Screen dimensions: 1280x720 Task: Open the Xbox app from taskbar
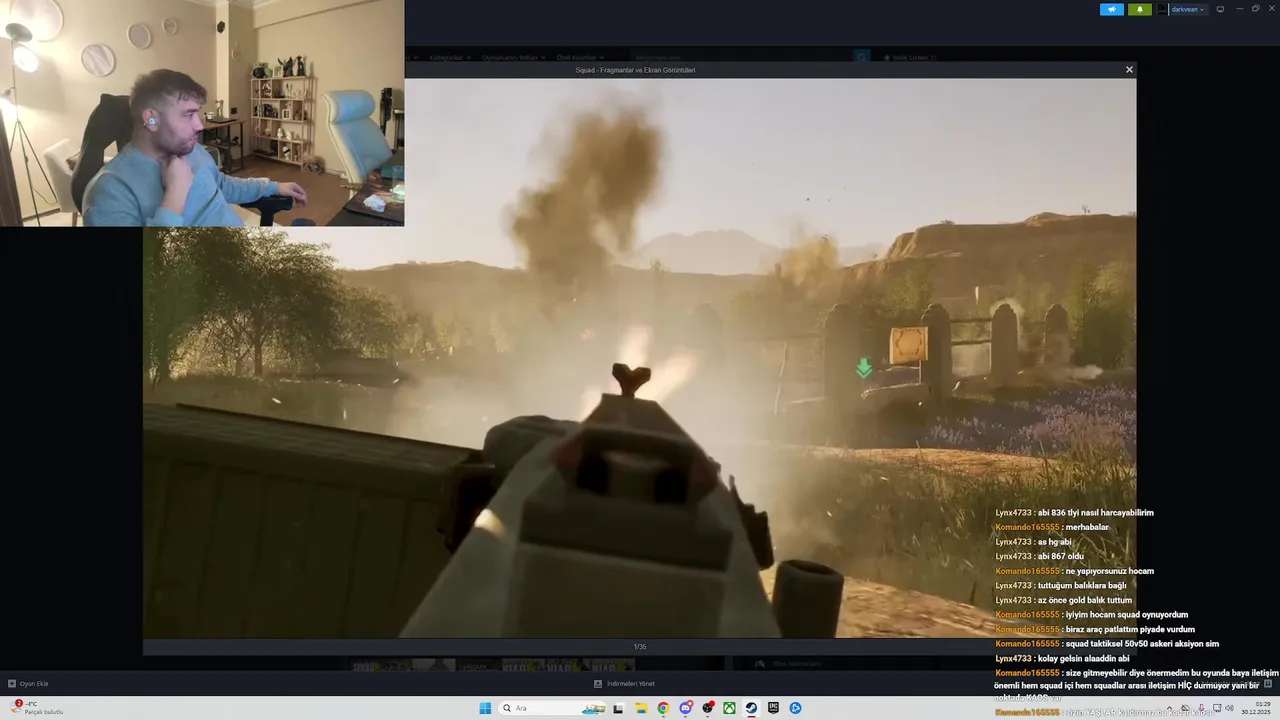(730, 708)
